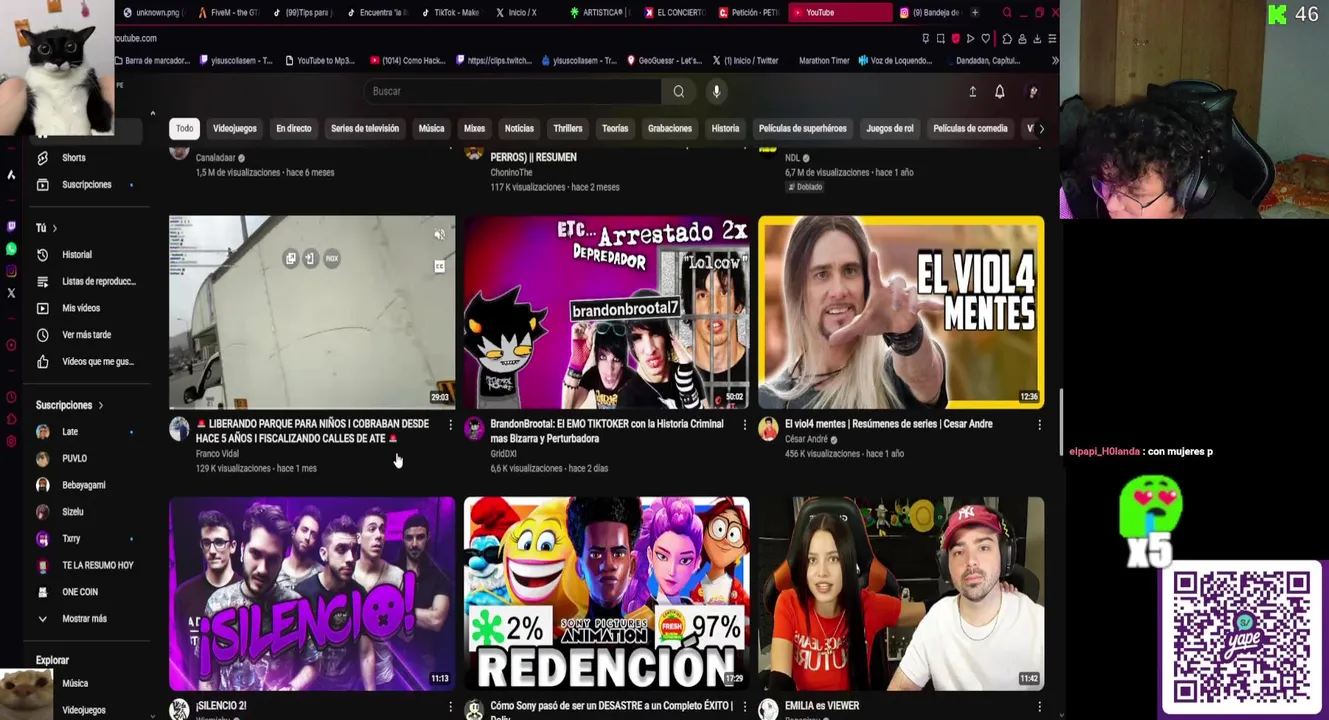Toggle subtitles on hovered video preview
Screen dimensions: 1329x720
pyautogui.click(x=439, y=266)
